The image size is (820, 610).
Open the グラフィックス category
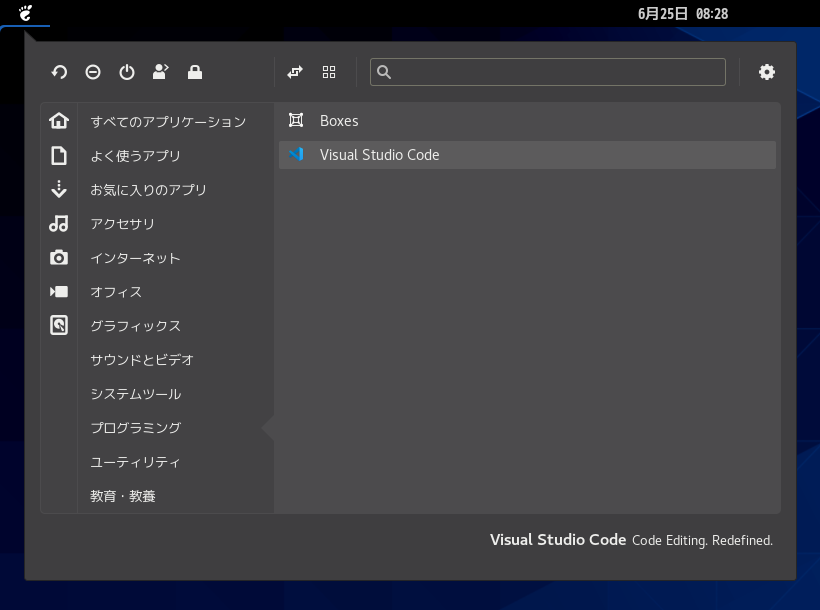[135, 325]
